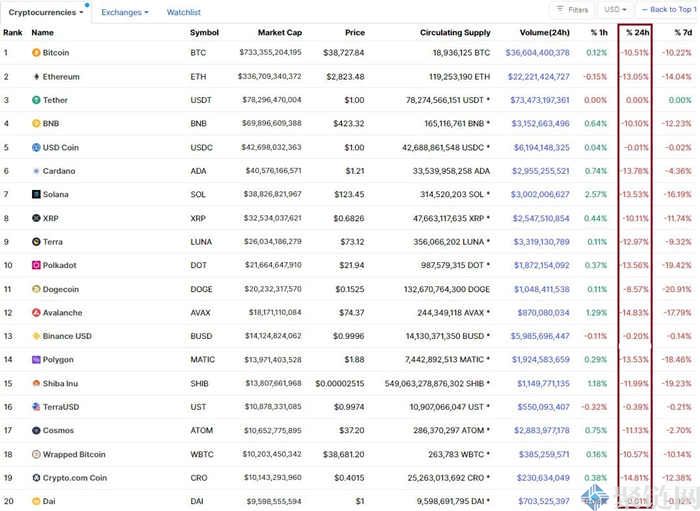The height and width of the screenshot is (511, 700).
Task: Click the Solana logo icon
Action: click(x=36, y=194)
